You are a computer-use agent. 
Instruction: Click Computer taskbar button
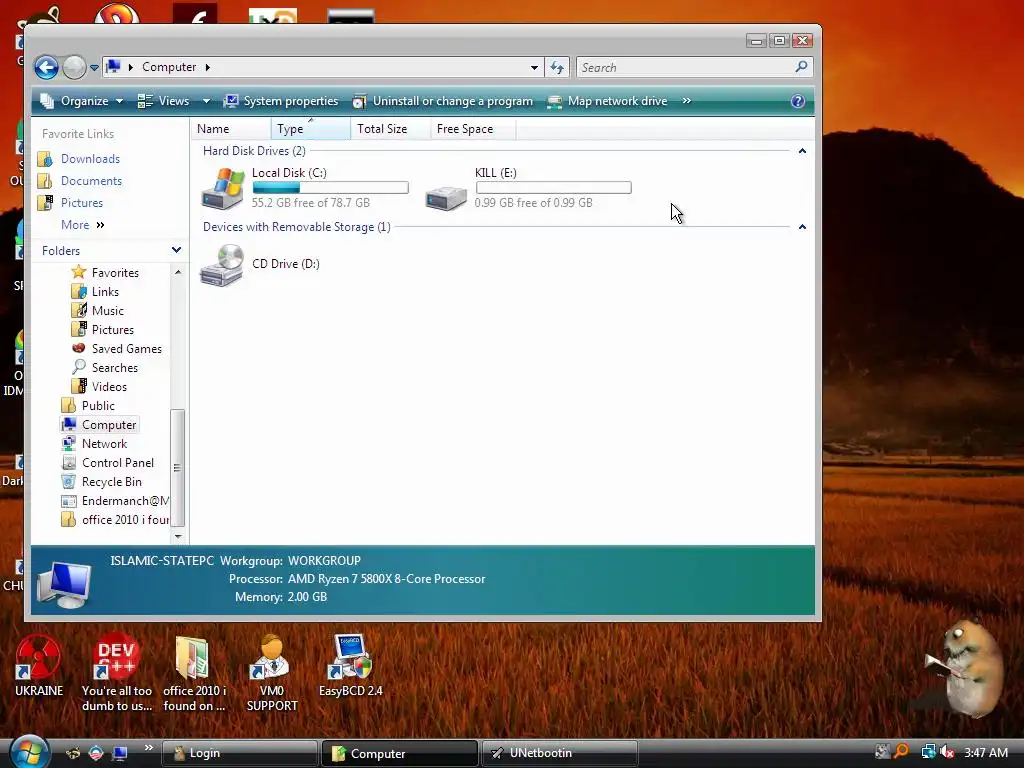point(399,754)
